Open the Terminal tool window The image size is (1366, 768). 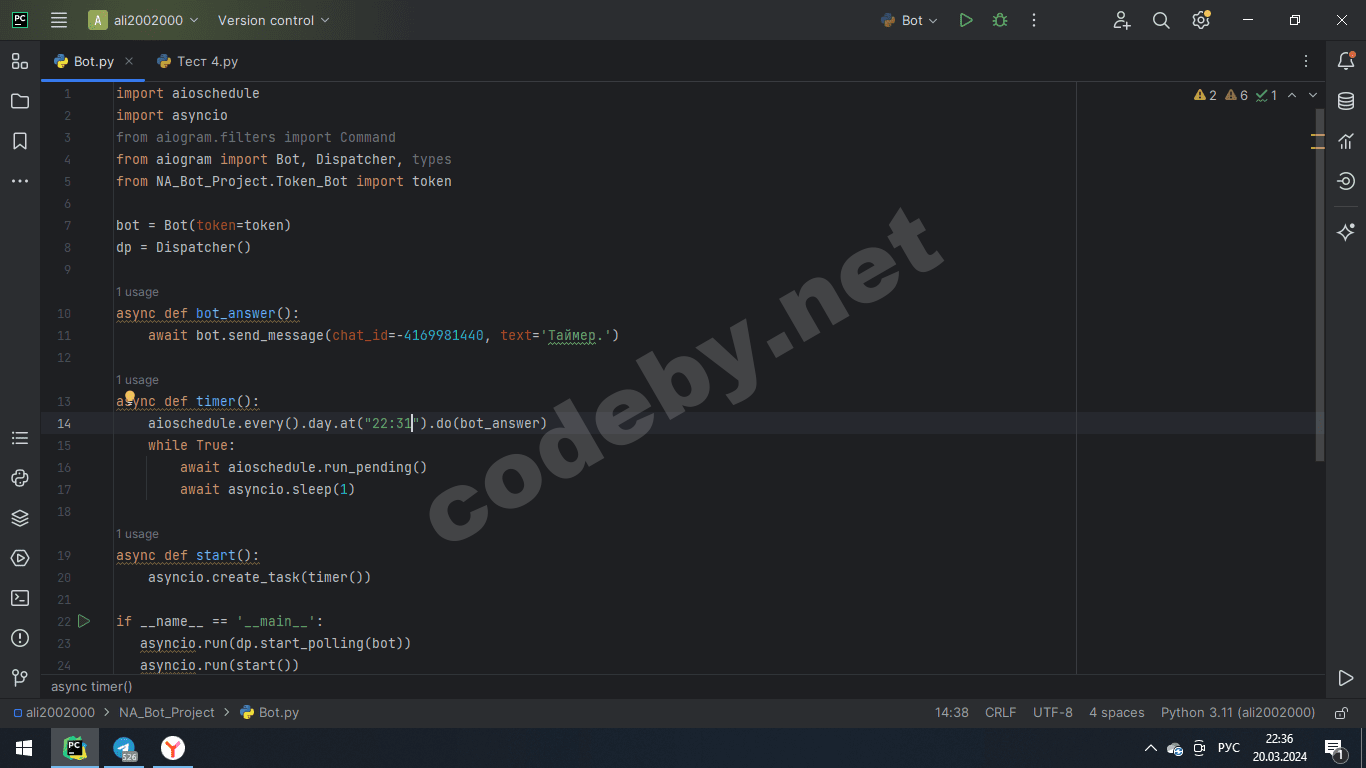[x=20, y=598]
